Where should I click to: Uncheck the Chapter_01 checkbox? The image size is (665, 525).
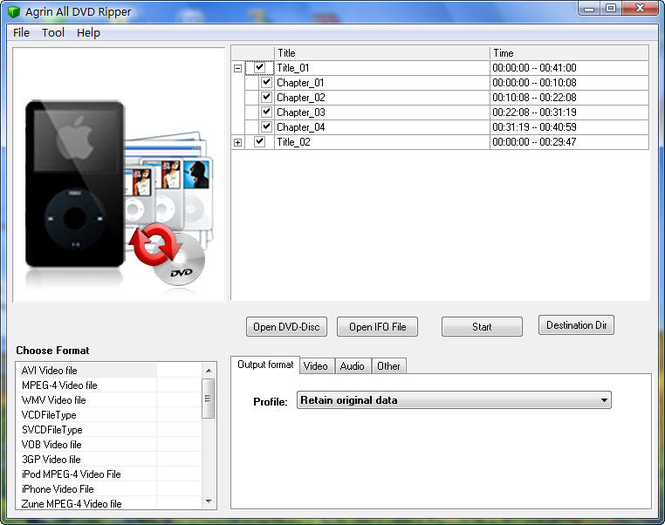266,82
